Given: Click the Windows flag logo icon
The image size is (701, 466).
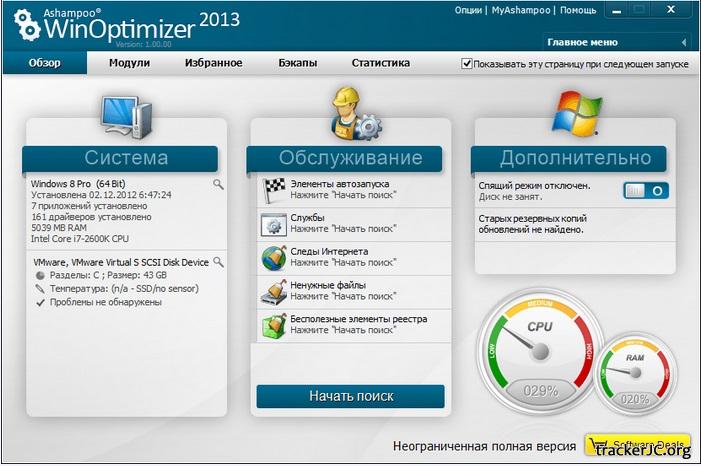Looking at the screenshot, I should coord(576,114).
